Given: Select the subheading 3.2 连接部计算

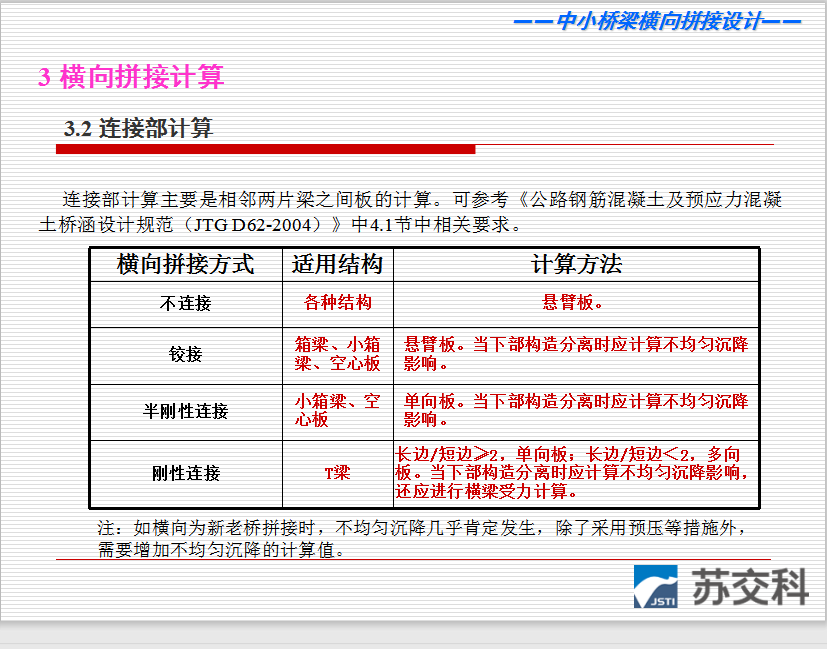Looking at the screenshot, I should pos(138,129).
